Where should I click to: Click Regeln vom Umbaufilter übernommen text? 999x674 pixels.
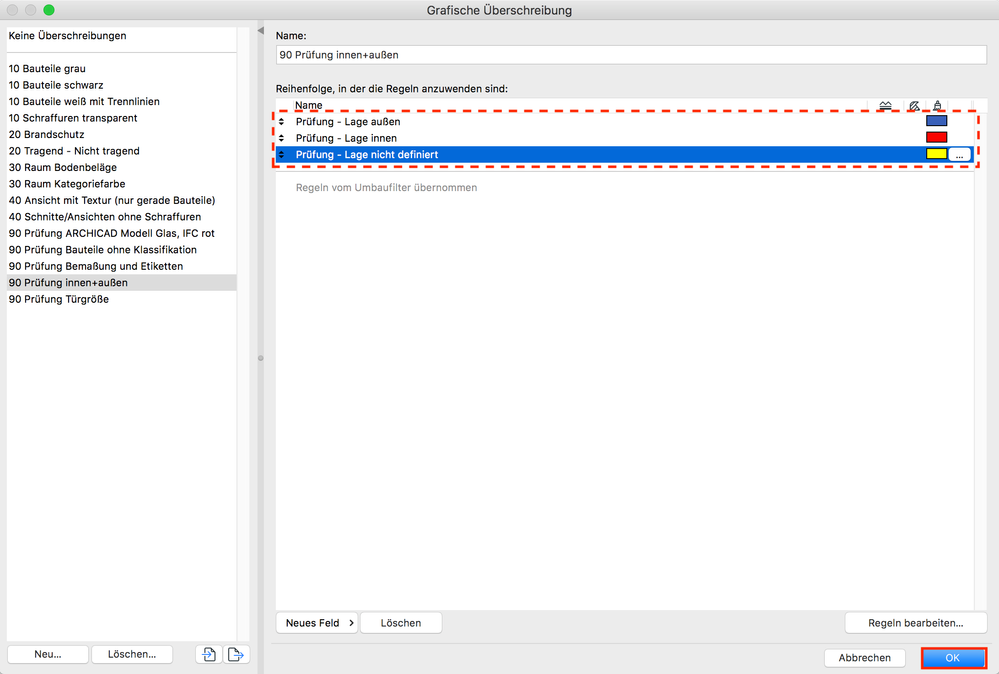386,188
